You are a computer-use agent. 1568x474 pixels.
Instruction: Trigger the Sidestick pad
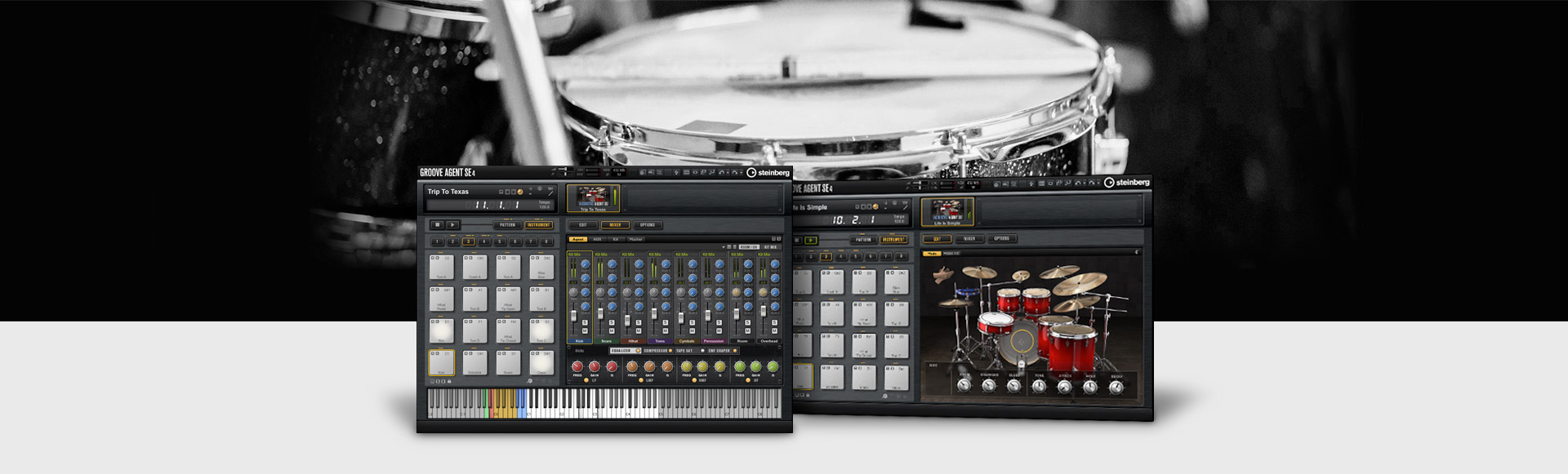coord(474,361)
